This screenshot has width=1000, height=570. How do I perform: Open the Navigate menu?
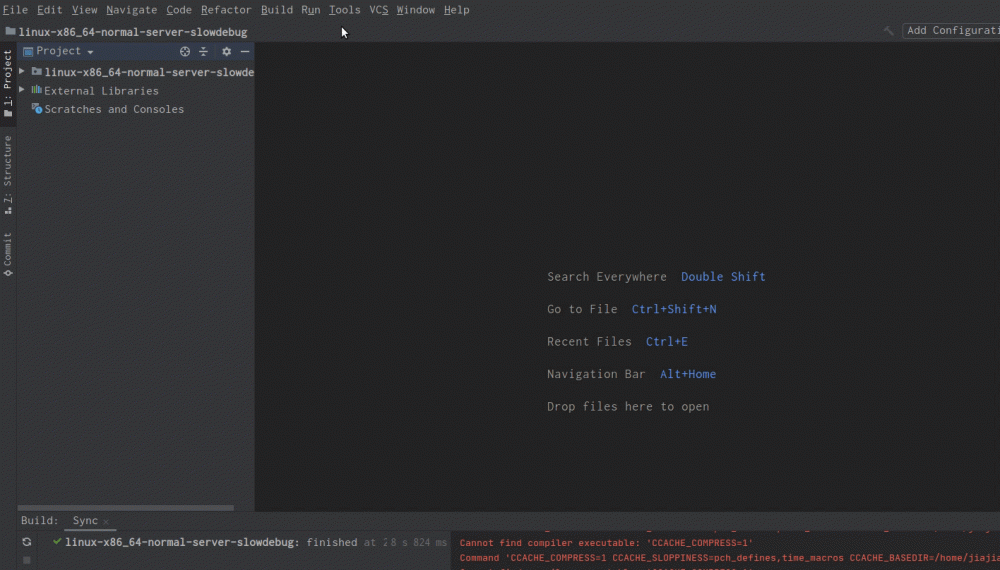point(131,10)
